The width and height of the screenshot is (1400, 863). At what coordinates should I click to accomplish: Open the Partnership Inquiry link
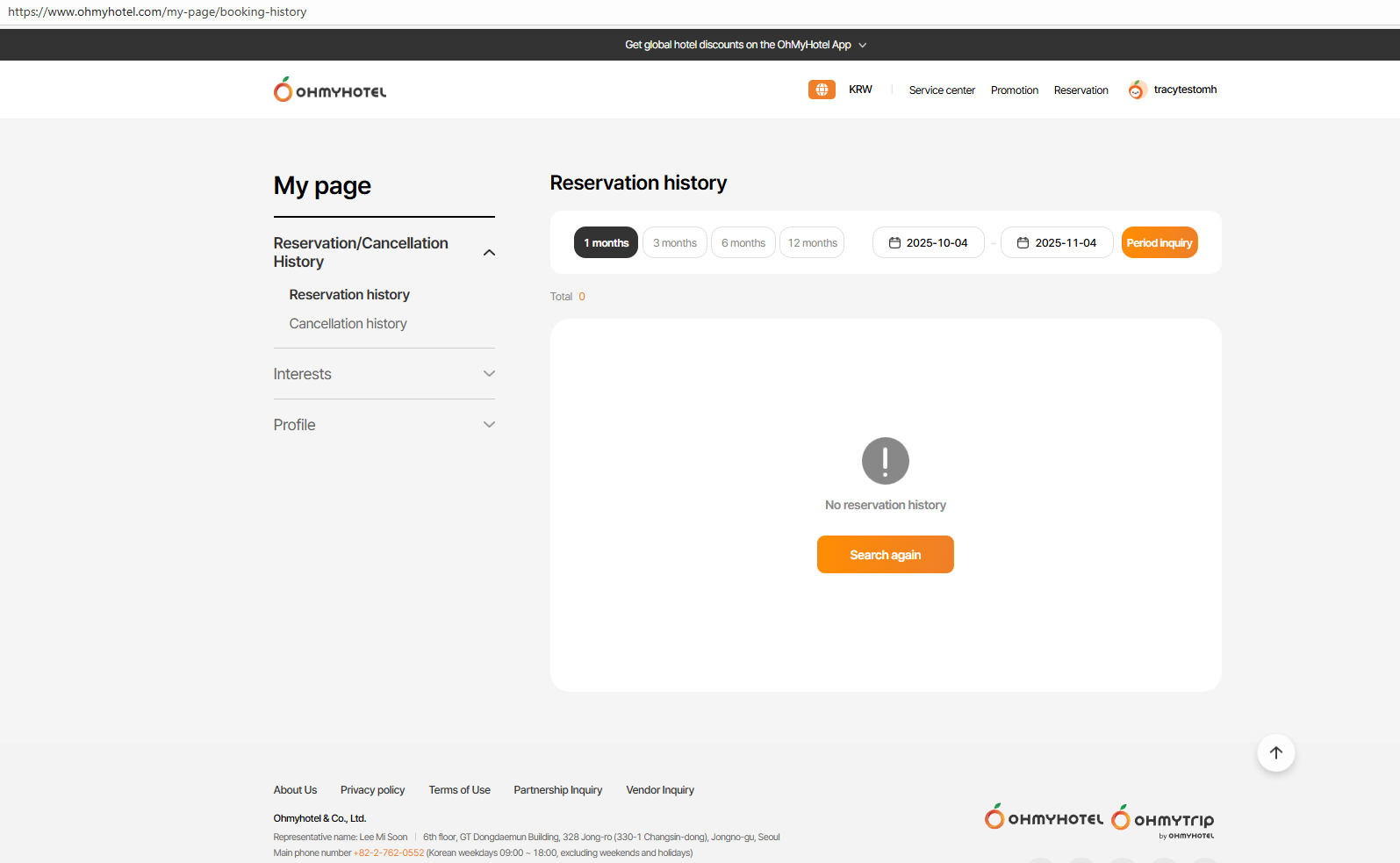point(558,790)
